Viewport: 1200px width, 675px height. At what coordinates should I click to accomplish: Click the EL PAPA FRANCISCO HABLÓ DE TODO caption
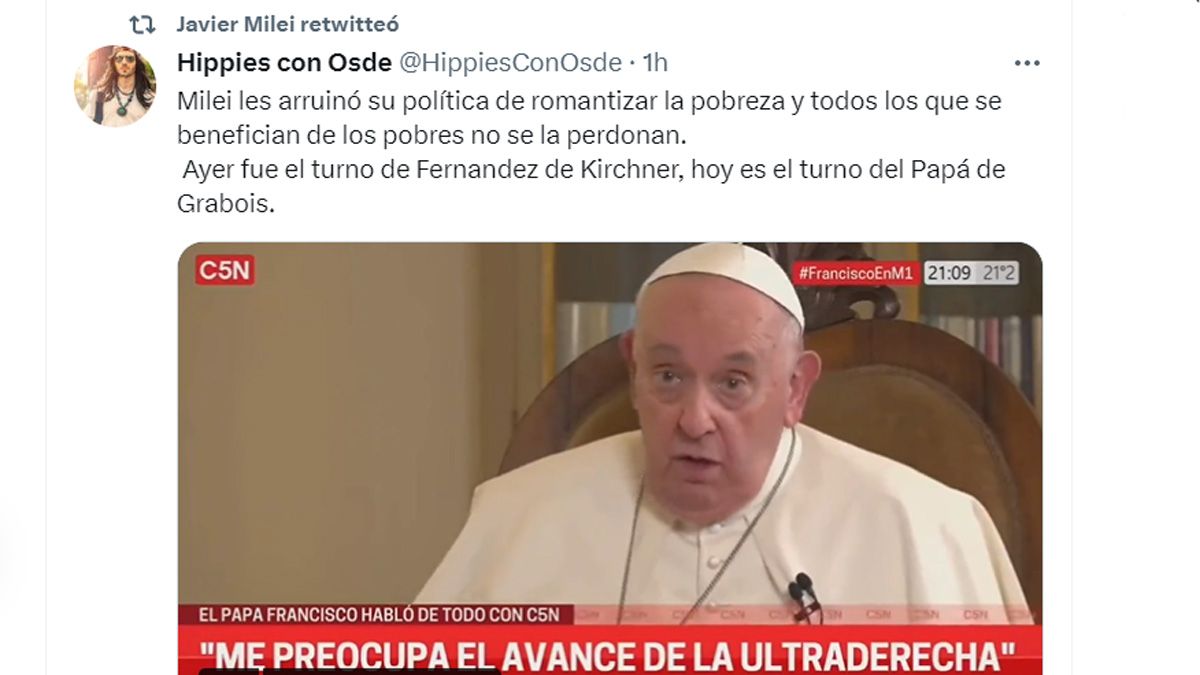pyautogui.click(x=377, y=614)
